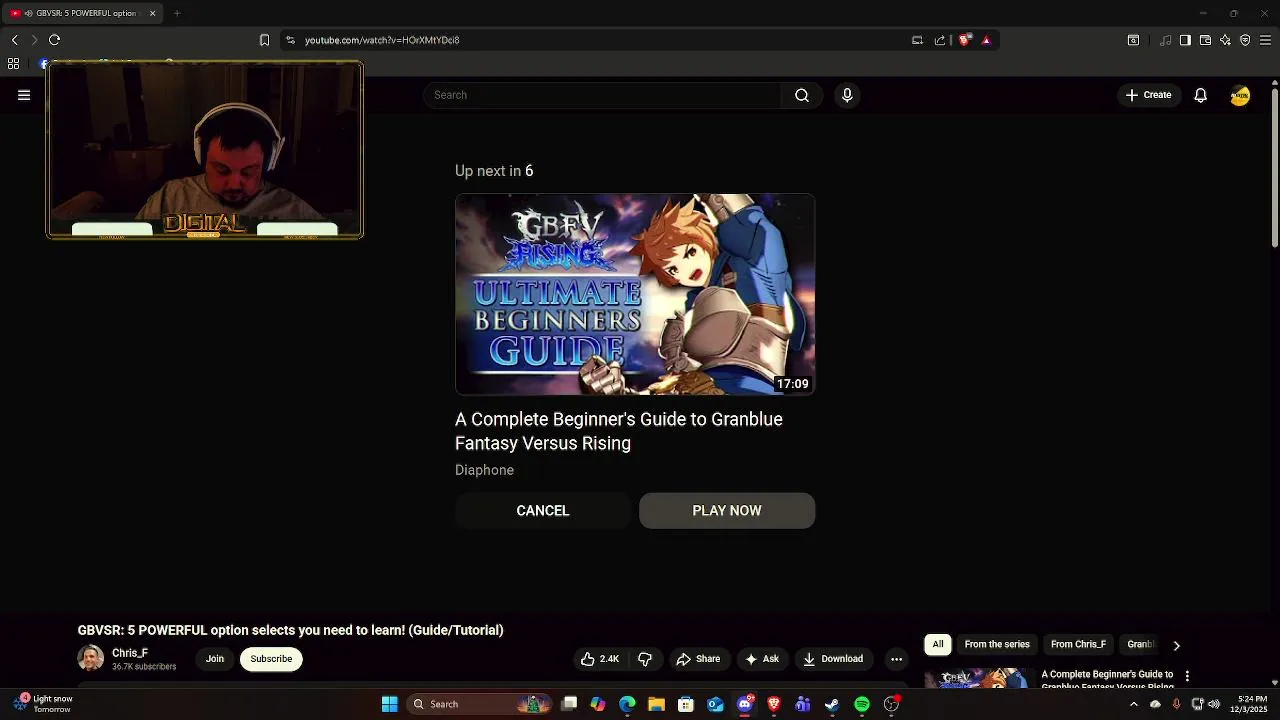Subscribe to the Chris_F channel
1280x720 pixels.
click(x=271, y=659)
